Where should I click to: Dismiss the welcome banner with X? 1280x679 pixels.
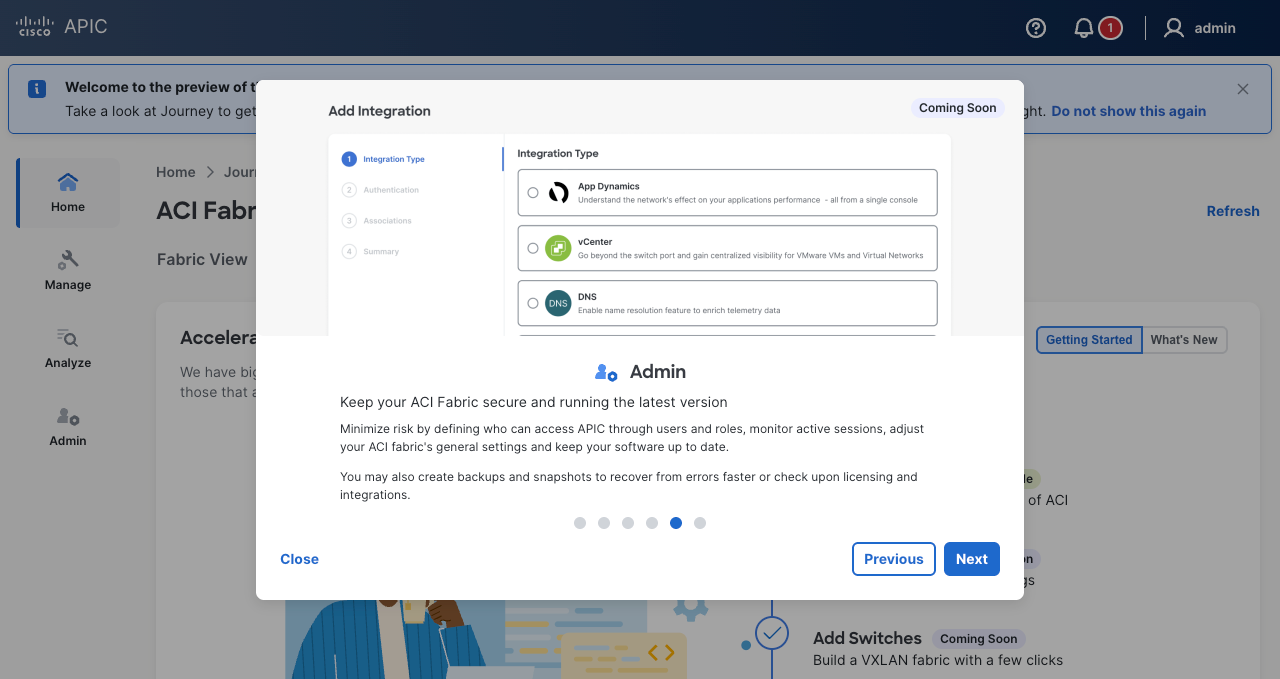[1243, 89]
